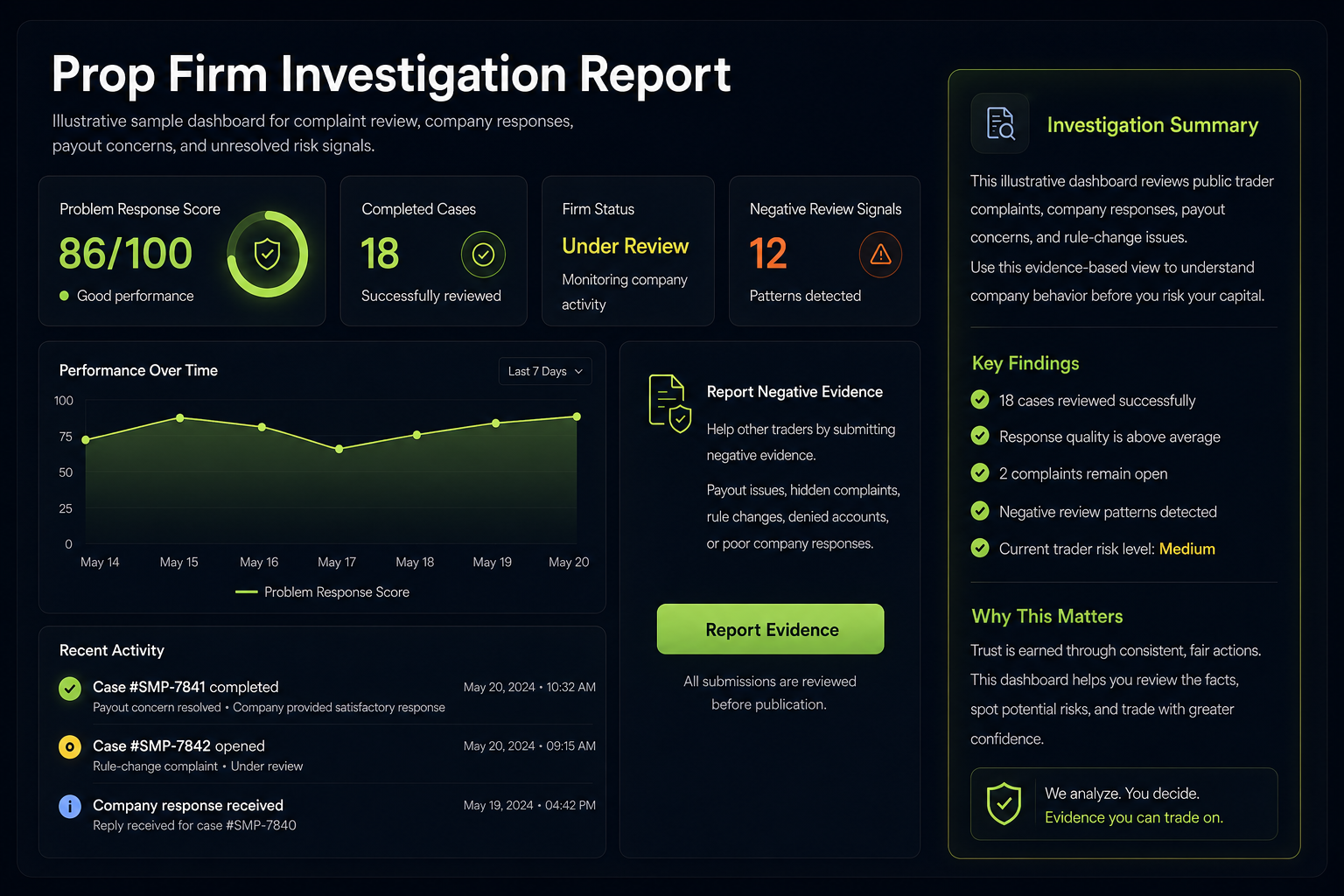The width and height of the screenshot is (1344, 896).
Task: Click the 86/100 score value
Action: pyautogui.click(x=125, y=255)
